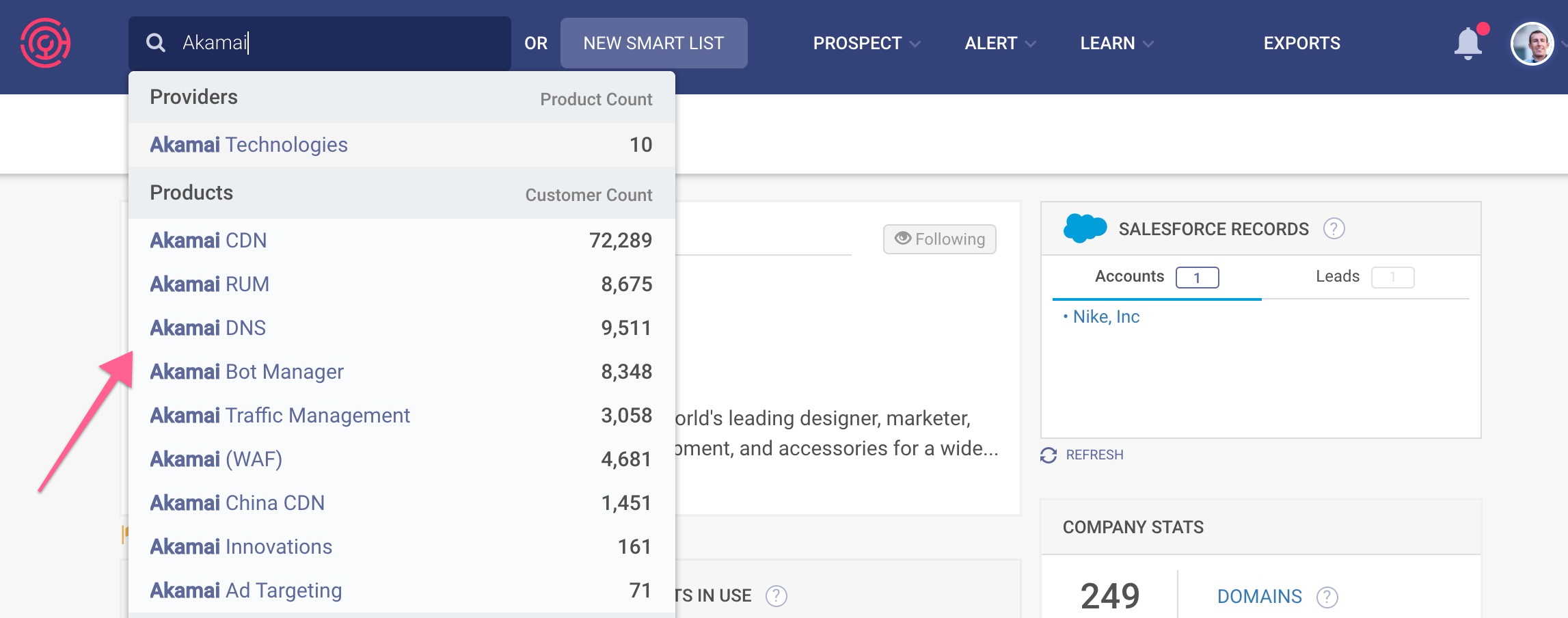Choose Akamai Bot Manager

pyautogui.click(x=402, y=372)
